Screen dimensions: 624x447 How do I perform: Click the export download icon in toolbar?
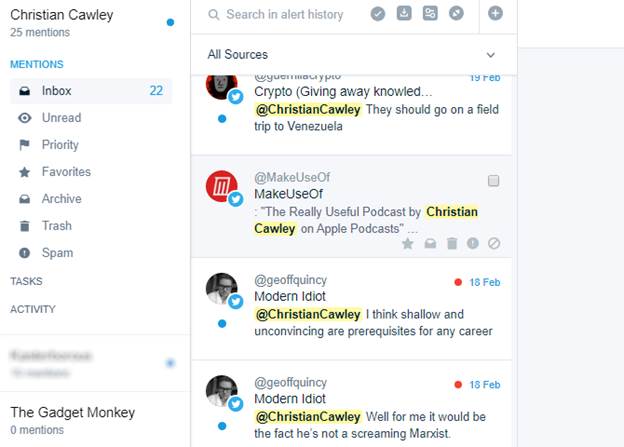click(x=404, y=14)
